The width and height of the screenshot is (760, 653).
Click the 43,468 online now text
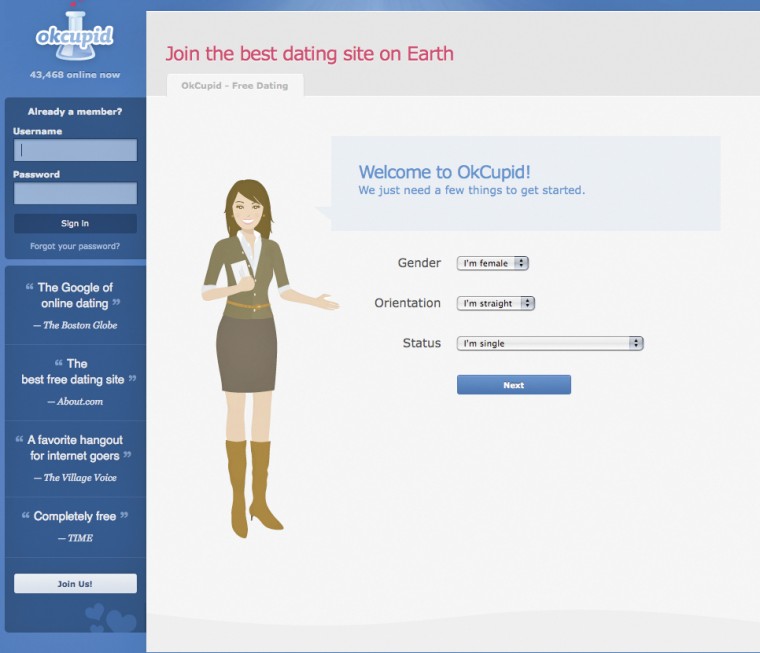[75, 75]
